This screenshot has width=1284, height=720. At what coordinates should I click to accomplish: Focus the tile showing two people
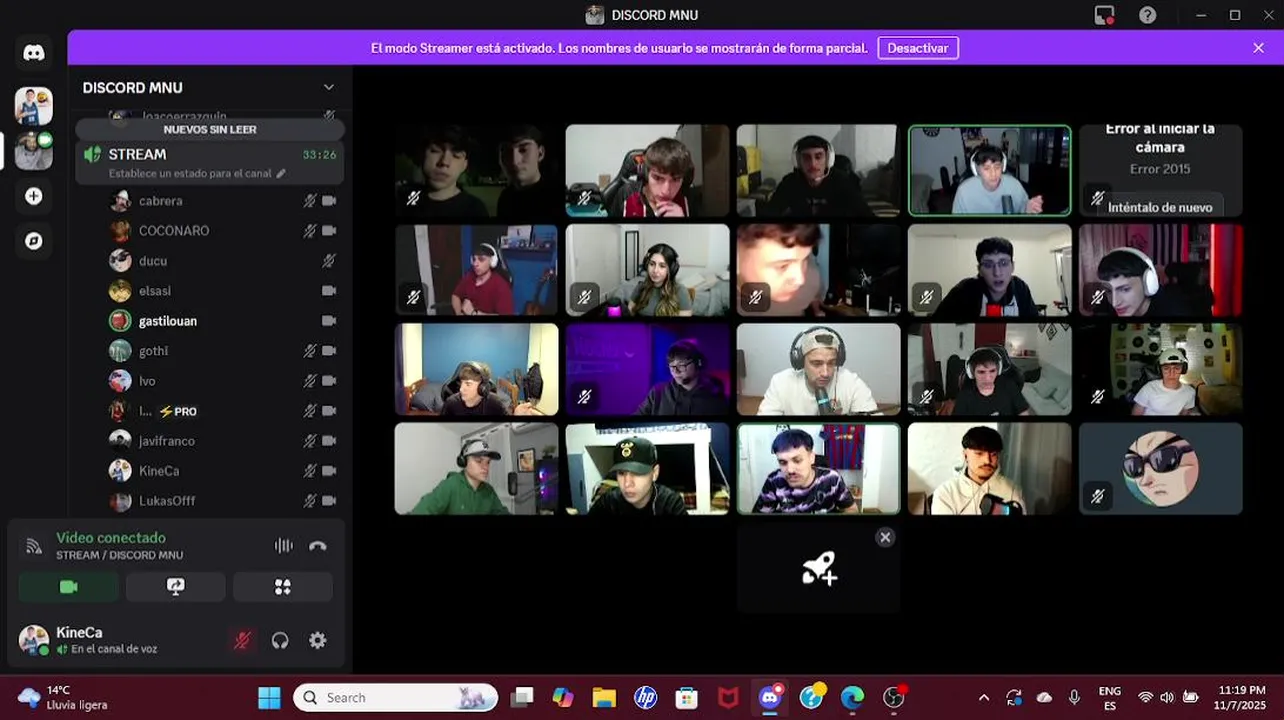[x=476, y=170]
